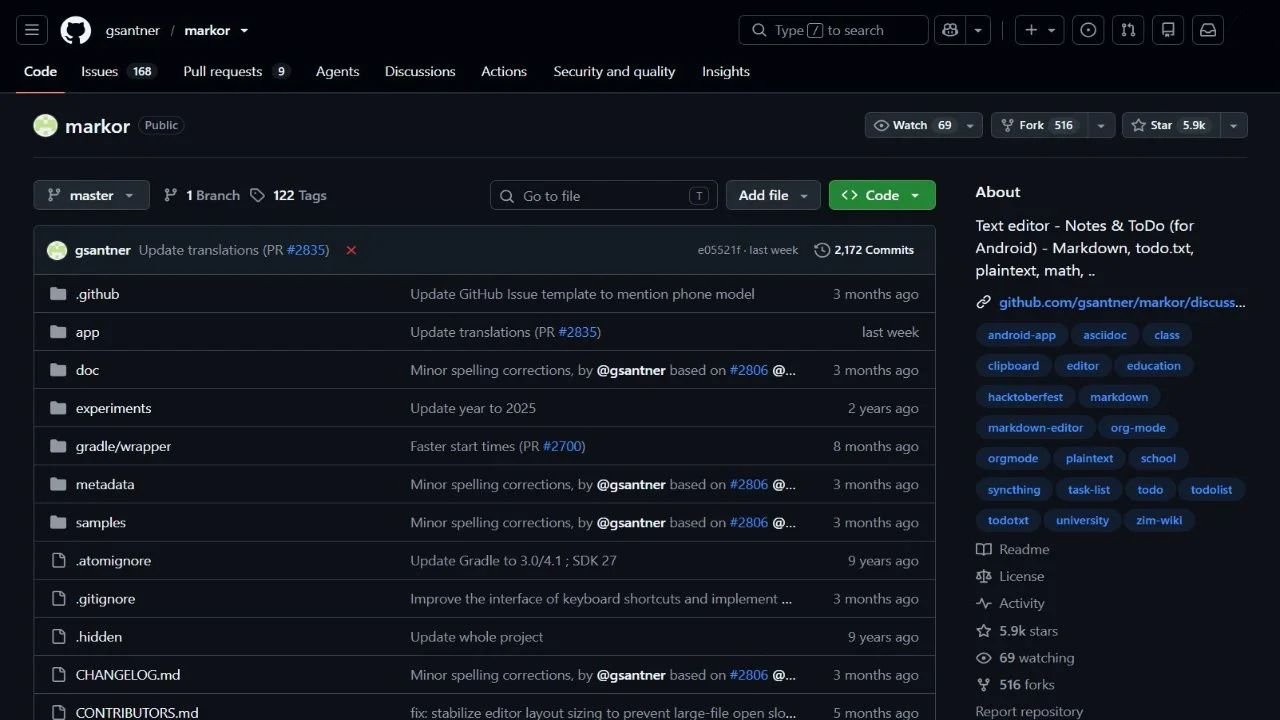Click the failed status X on latest commit
Image resolution: width=1280 pixels, height=720 pixels.
[x=351, y=250]
